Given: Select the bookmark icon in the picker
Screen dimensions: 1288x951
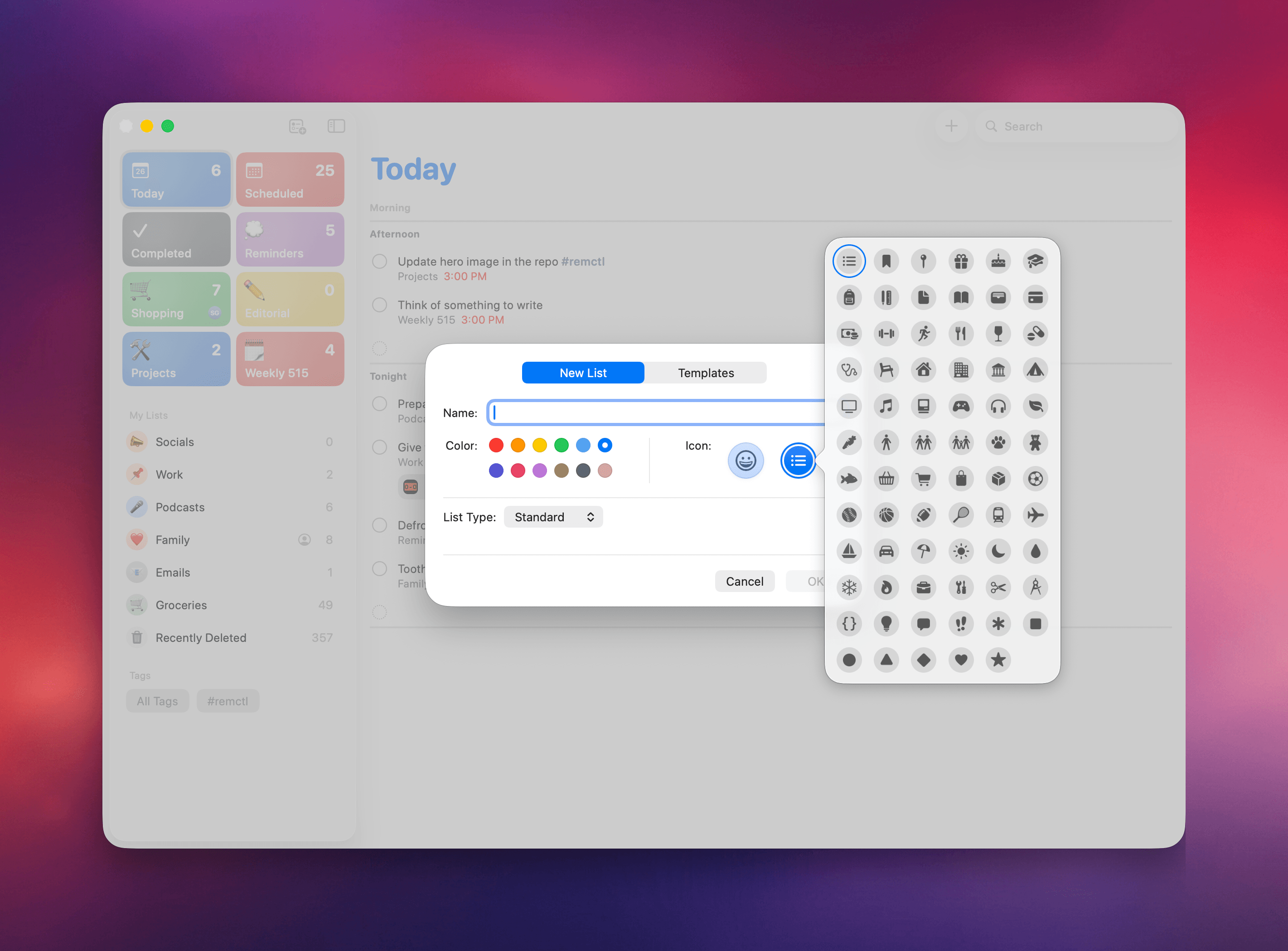Looking at the screenshot, I should 886,262.
